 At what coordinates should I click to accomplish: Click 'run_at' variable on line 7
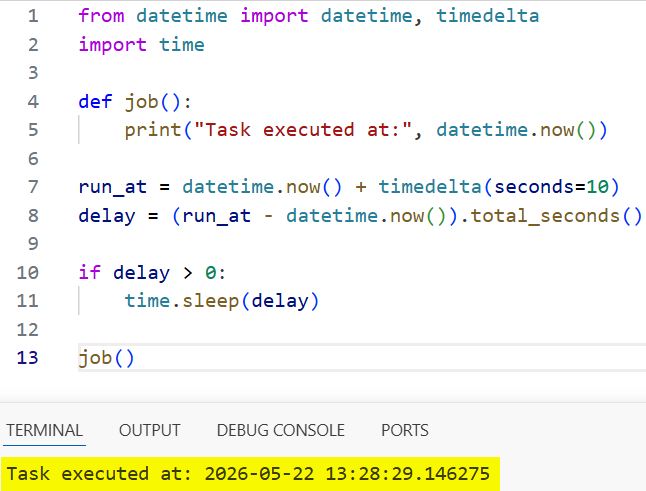112,187
